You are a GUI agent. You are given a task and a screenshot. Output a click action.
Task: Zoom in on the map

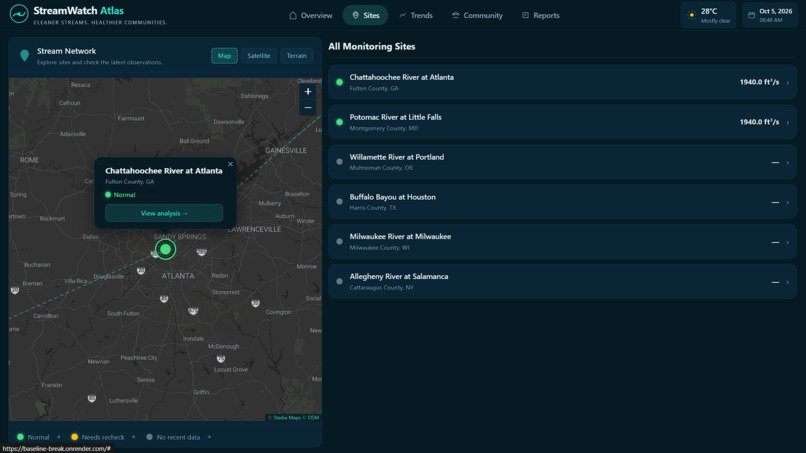(x=307, y=92)
